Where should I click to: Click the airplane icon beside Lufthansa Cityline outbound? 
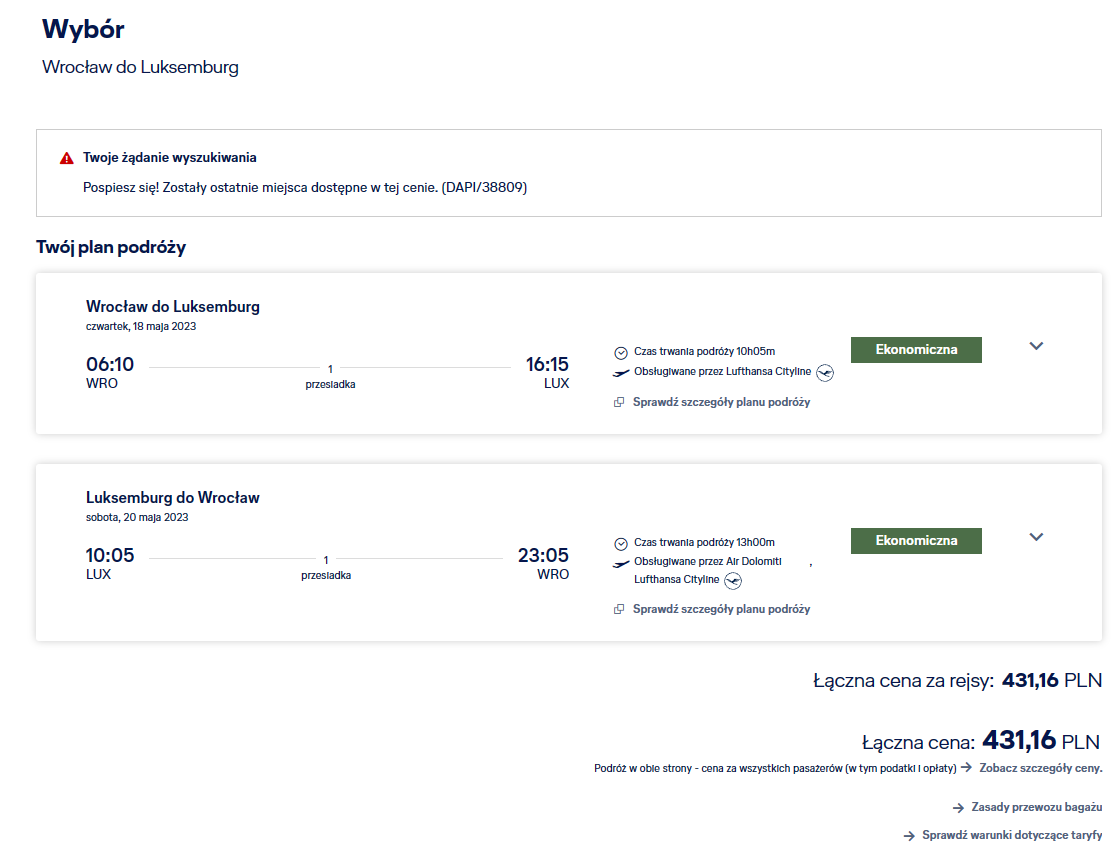point(621,373)
